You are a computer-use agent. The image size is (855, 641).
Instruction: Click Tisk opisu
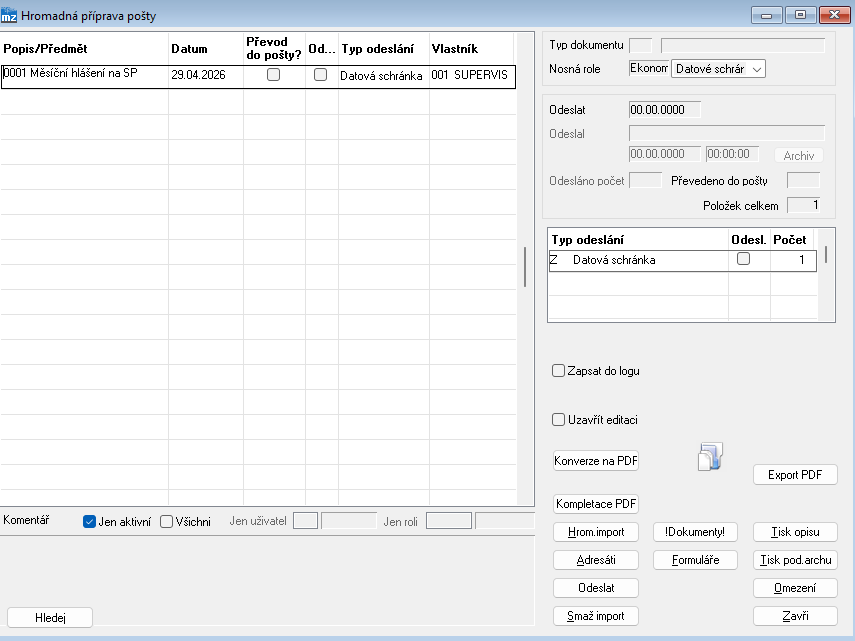795,532
